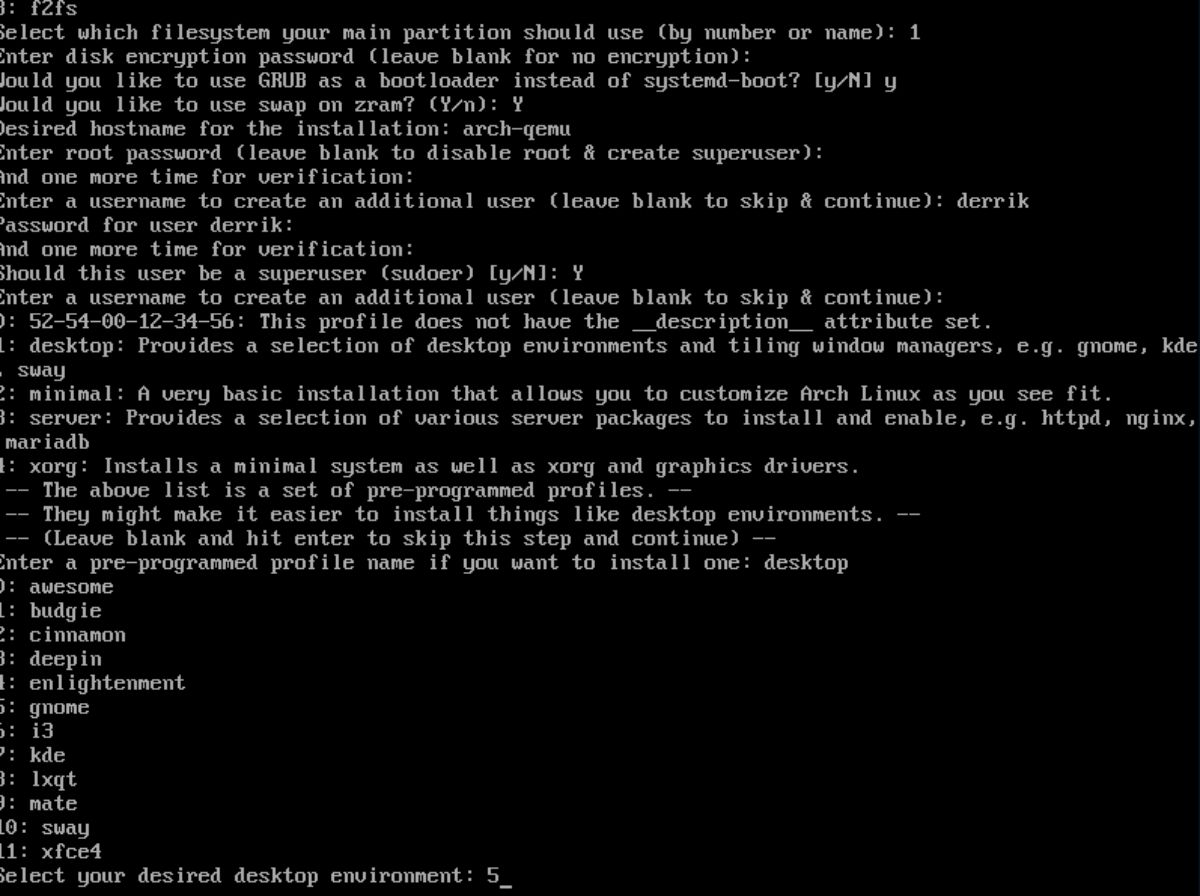Screen dimensions: 1200x896
Task: Select the enlightenment entry
Action: coord(93,683)
